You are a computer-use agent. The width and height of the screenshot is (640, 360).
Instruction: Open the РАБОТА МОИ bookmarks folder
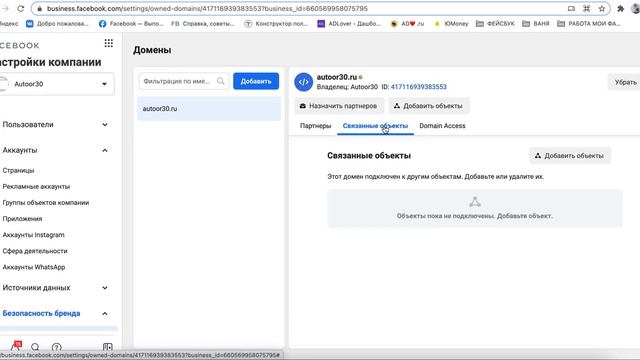tap(589, 24)
